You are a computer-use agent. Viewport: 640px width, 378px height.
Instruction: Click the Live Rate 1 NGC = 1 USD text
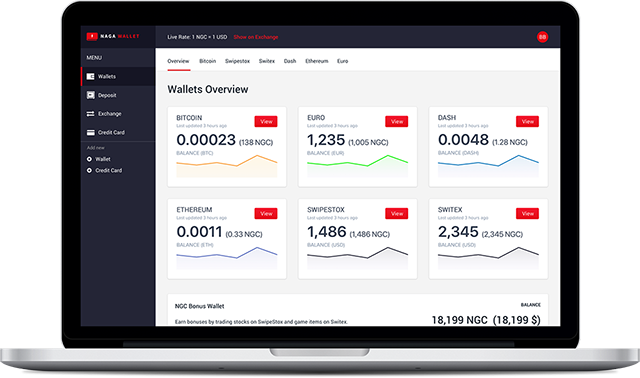(x=197, y=37)
